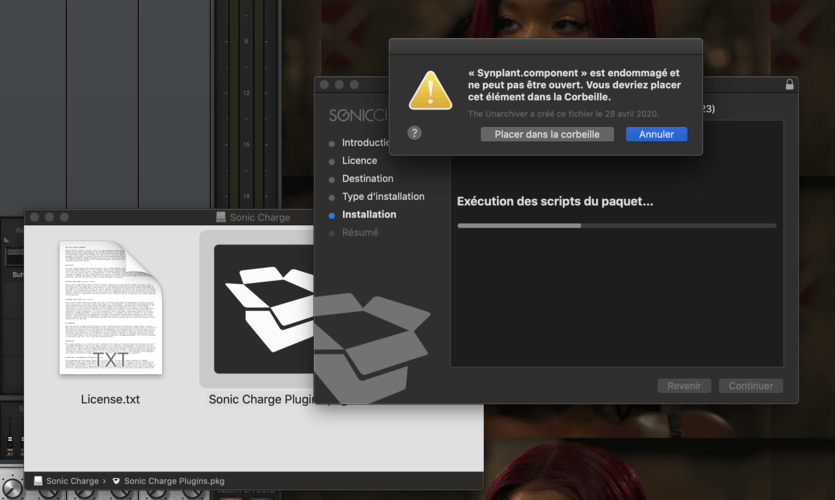Select the Licence step in installer sidebar

click(359, 160)
